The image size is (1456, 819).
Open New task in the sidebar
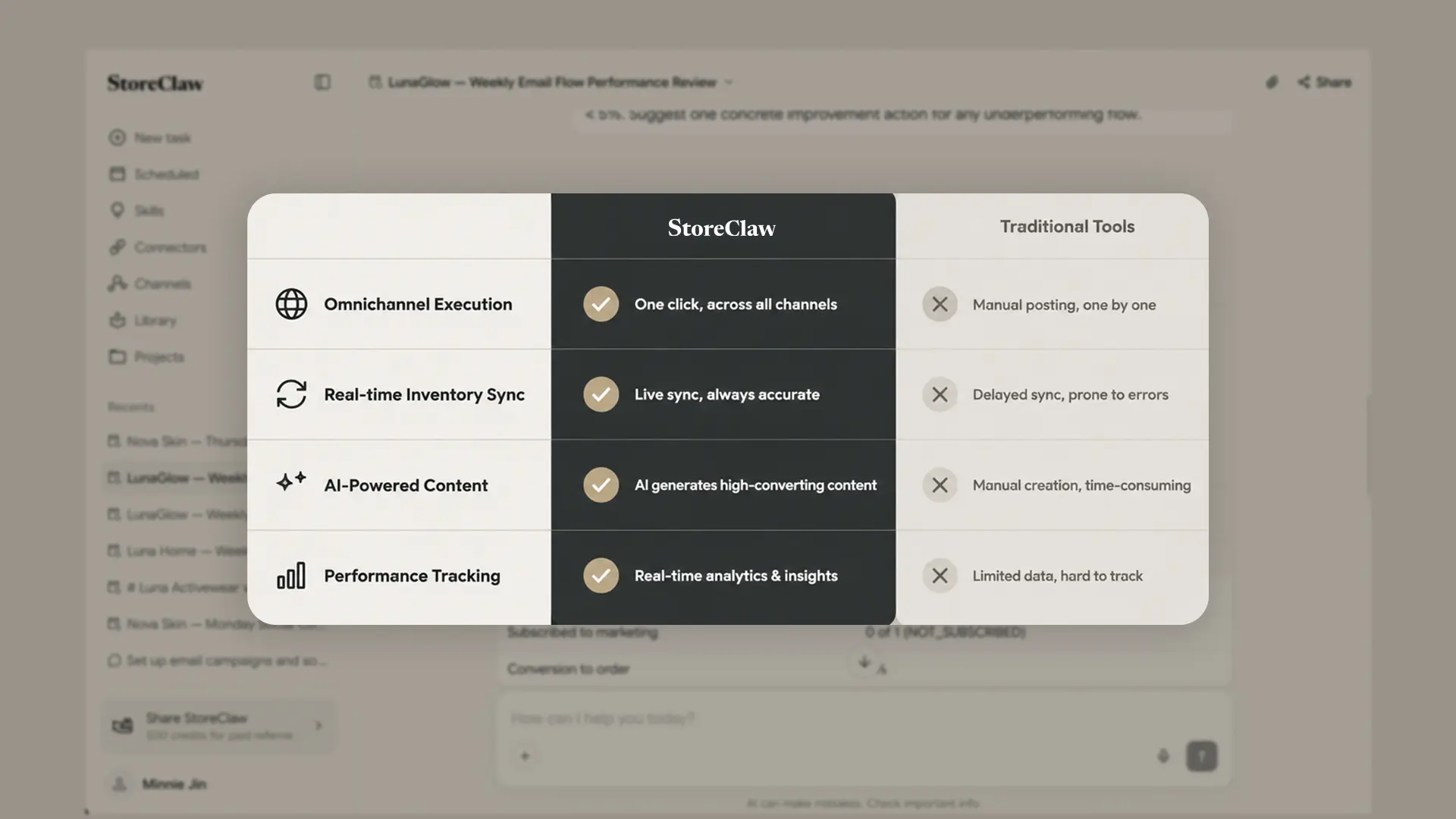[x=149, y=138]
